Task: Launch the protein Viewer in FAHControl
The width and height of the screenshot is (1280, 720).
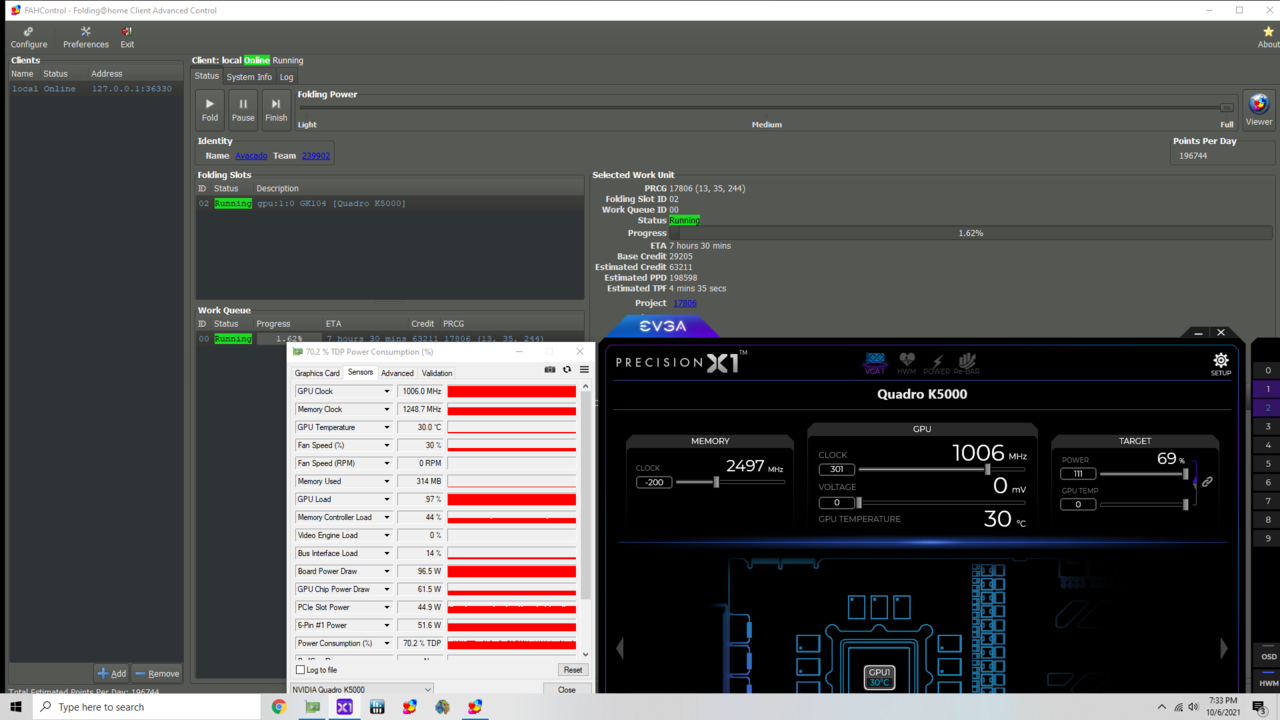Action: tap(1258, 105)
